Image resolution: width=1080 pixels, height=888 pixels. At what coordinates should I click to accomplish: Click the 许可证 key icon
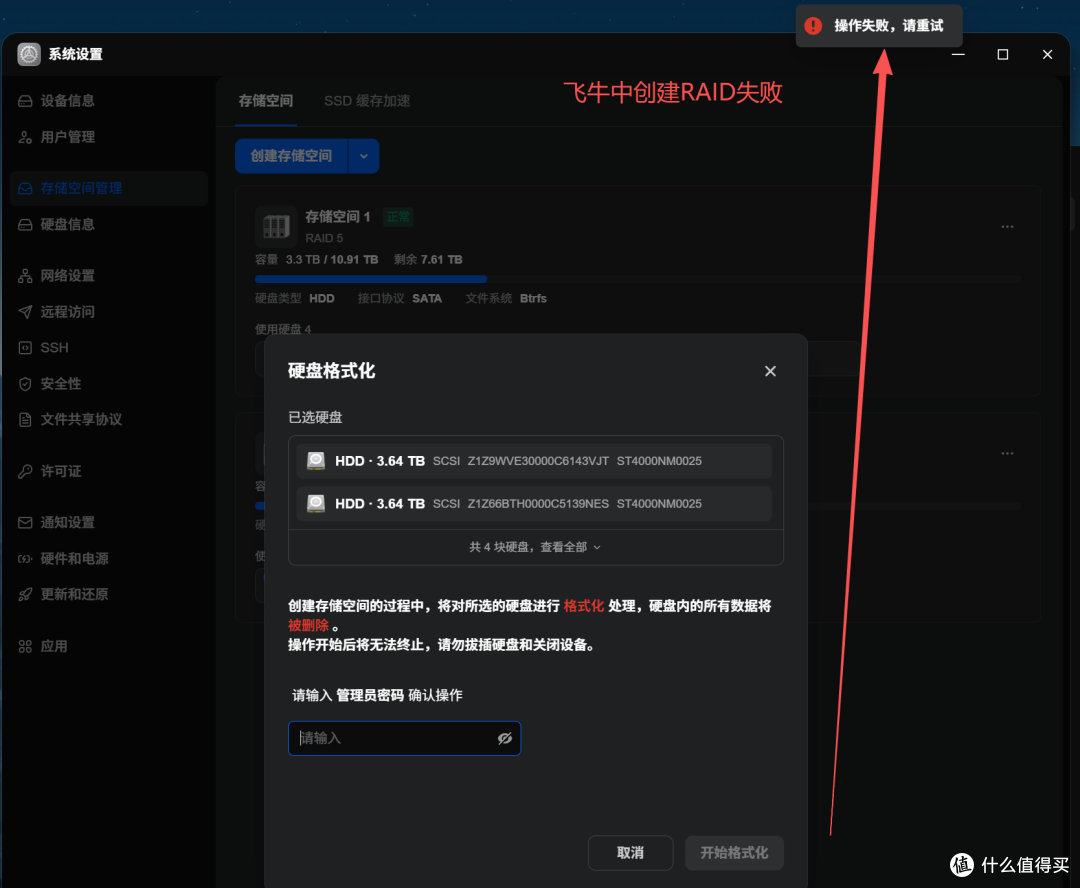(25, 471)
